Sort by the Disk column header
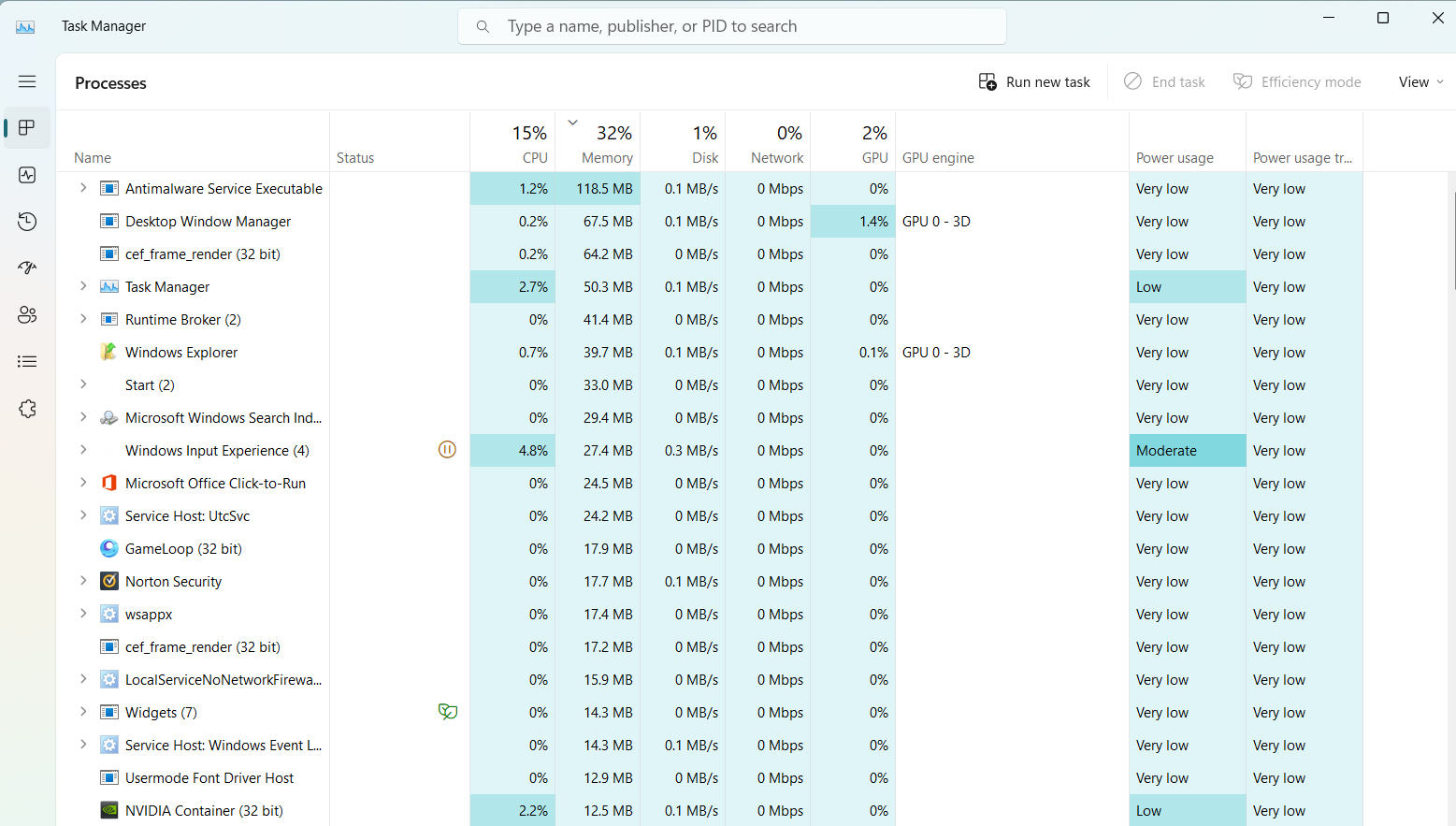The height and width of the screenshot is (826, 1456). (x=683, y=142)
